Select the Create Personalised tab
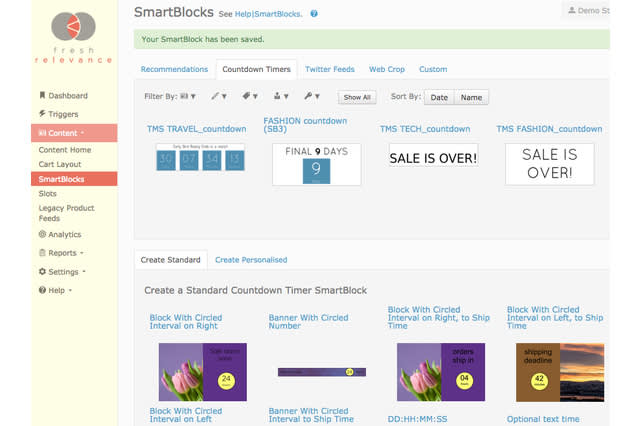Screen dimensions: 640x426 (251, 260)
